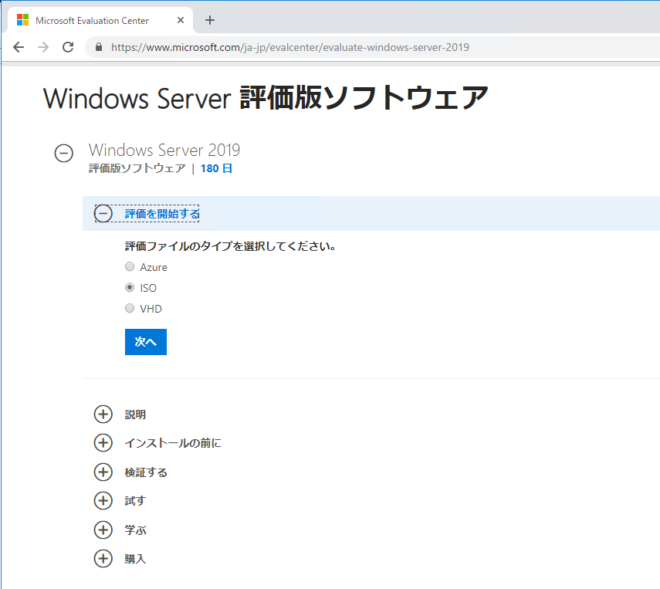Click the browser back arrow

point(19,47)
